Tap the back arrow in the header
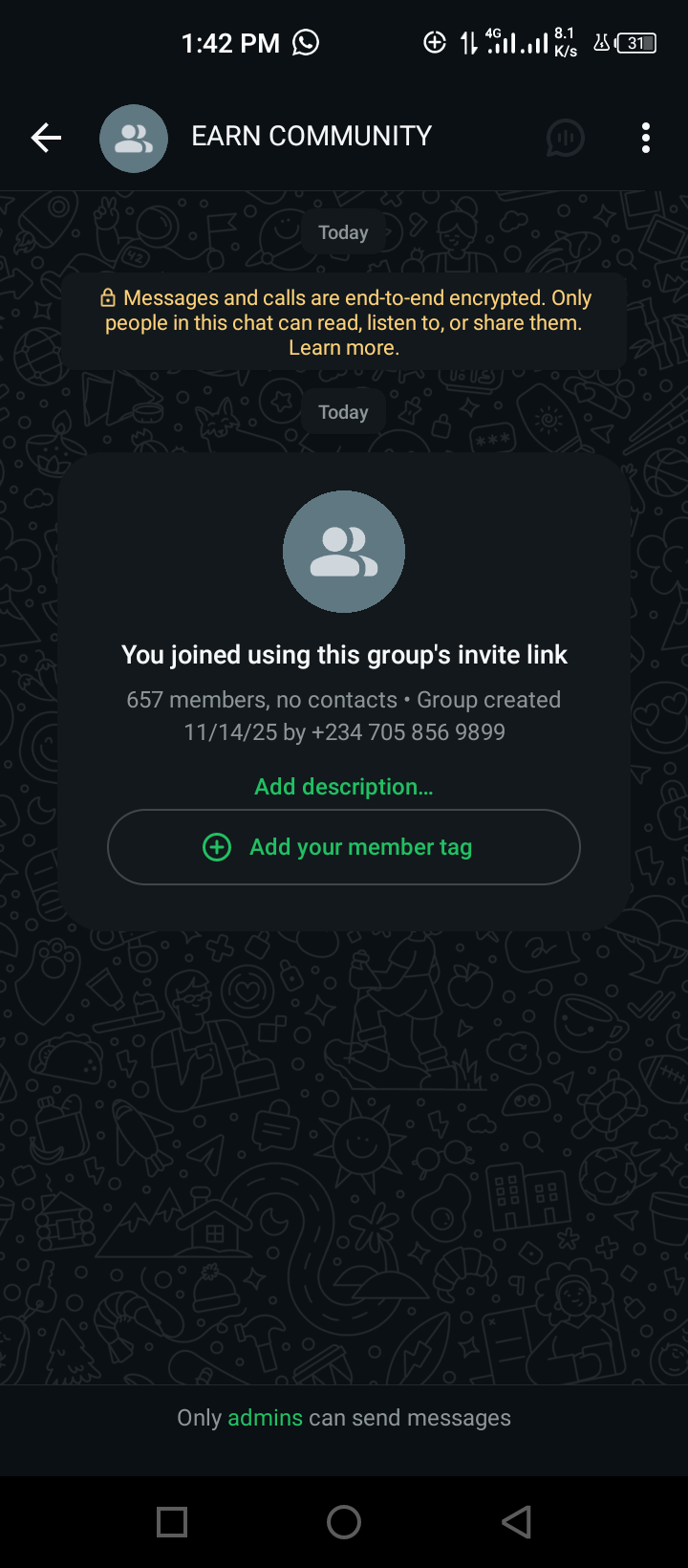This screenshot has height=1568, width=688. pos(46,138)
